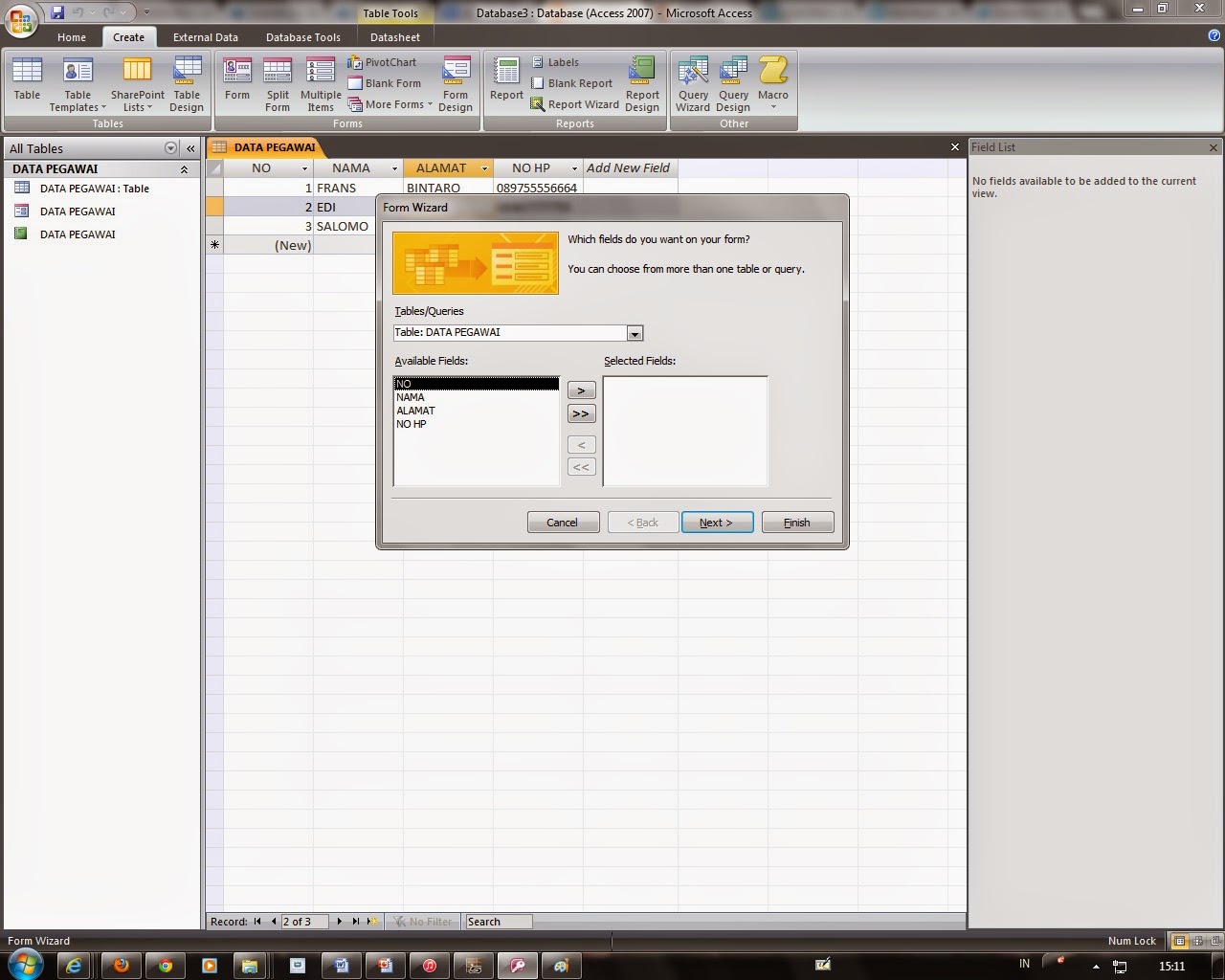Collapse the navigation pane with shutter button
The image size is (1225, 980).
[190, 148]
